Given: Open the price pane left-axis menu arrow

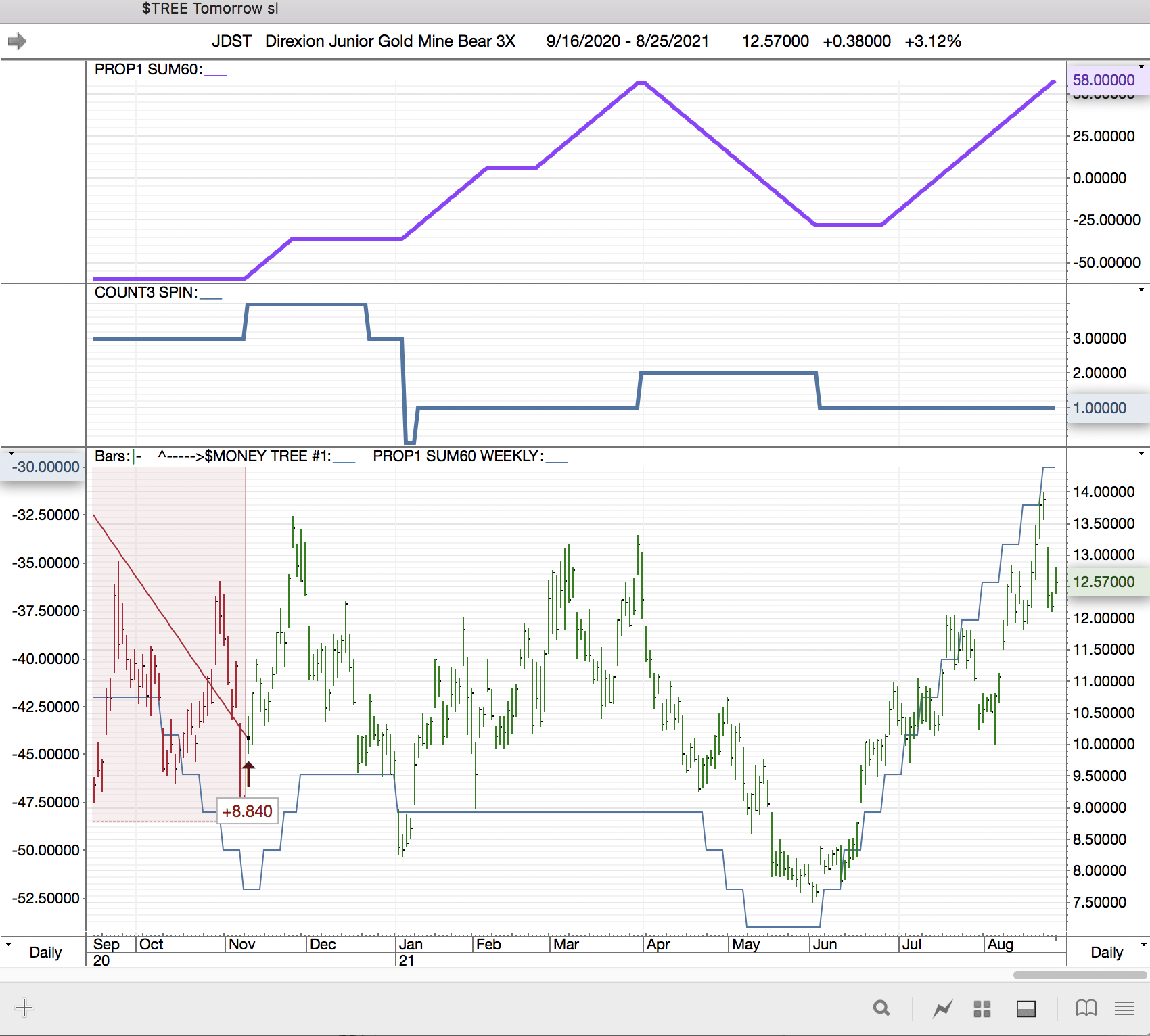Looking at the screenshot, I should 11,454.
